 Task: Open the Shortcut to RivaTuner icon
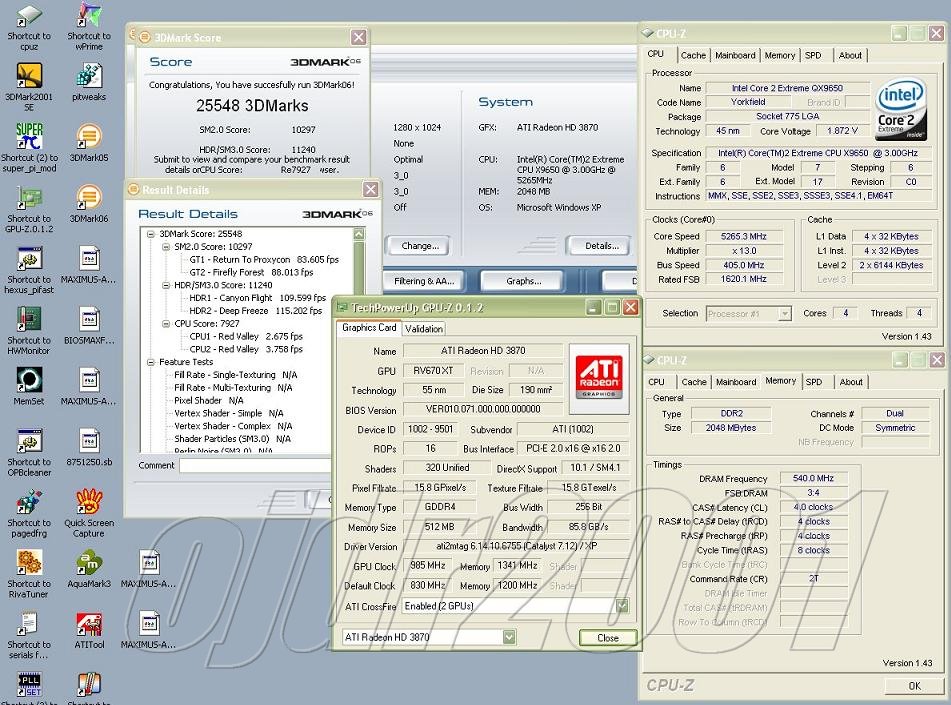(29, 574)
